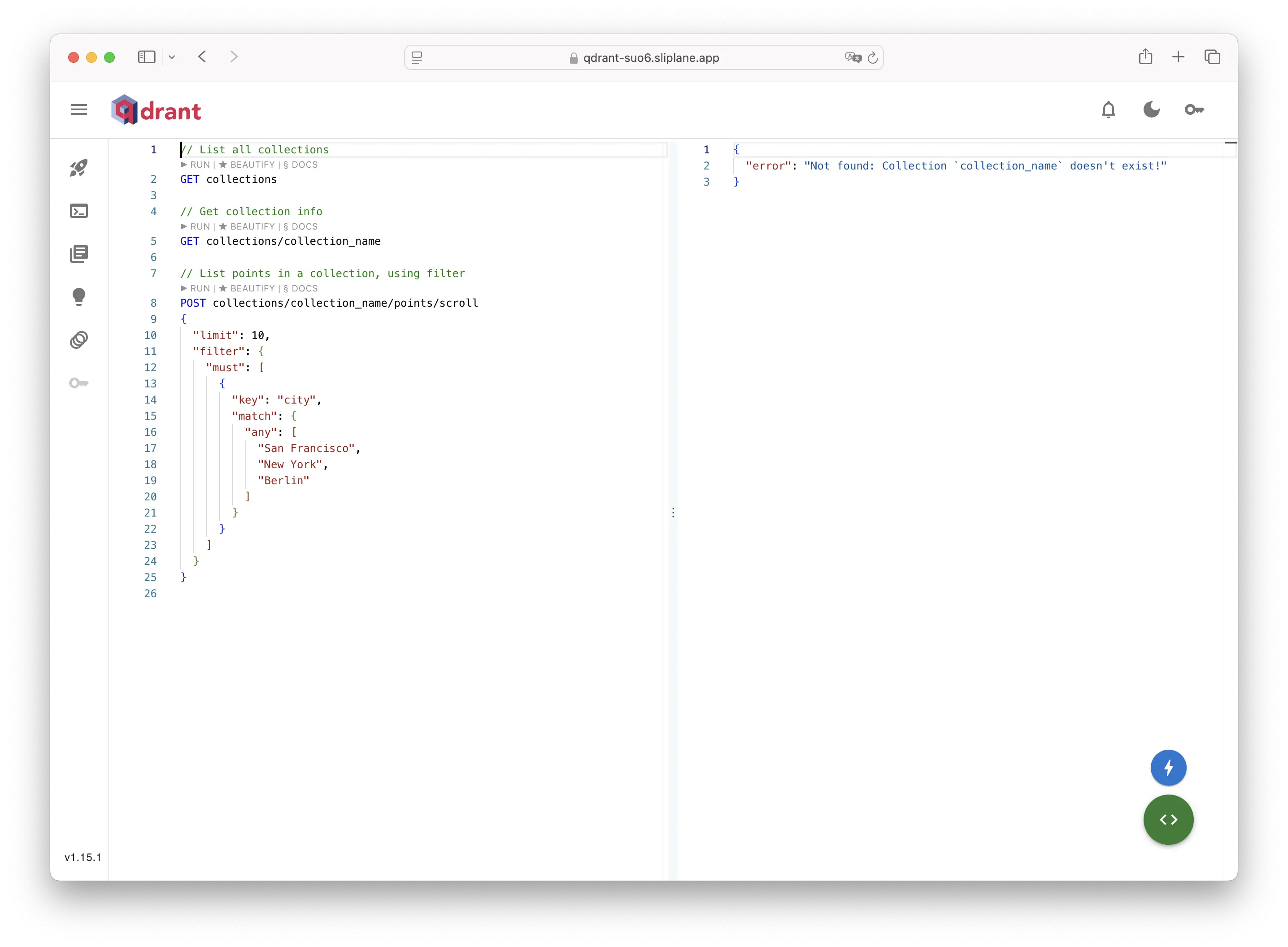The width and height of the screenshot is (1288, 947).
Task: Open the hamburger navigation menu
Action: click(x=79, y=109)
